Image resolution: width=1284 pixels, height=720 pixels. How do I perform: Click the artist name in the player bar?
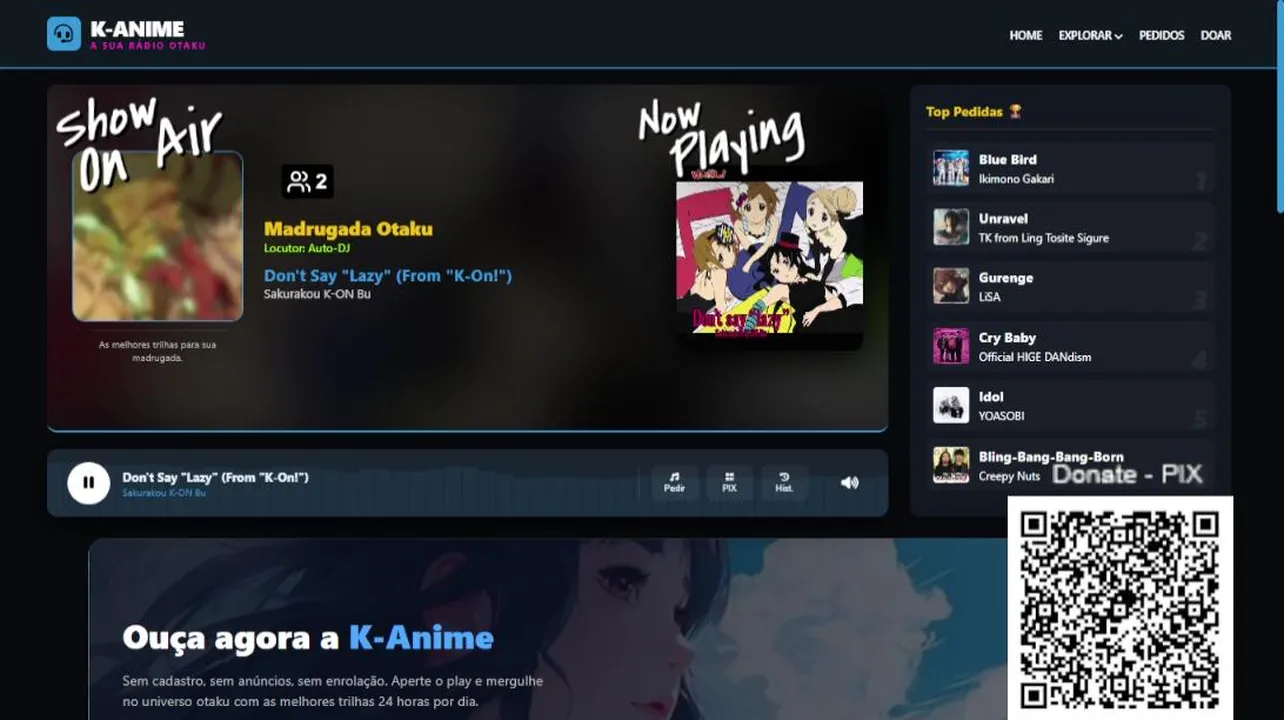coord(164,493)
